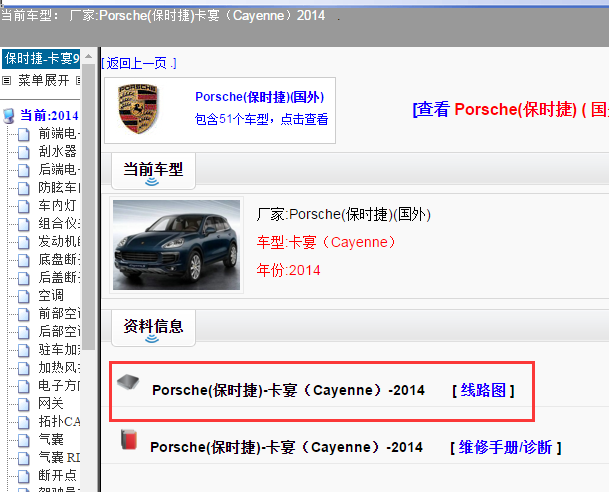This screenshot has width=609, height=492.
Task: Click 包含51个车型，点击查看 link
Action: point(261,119)
